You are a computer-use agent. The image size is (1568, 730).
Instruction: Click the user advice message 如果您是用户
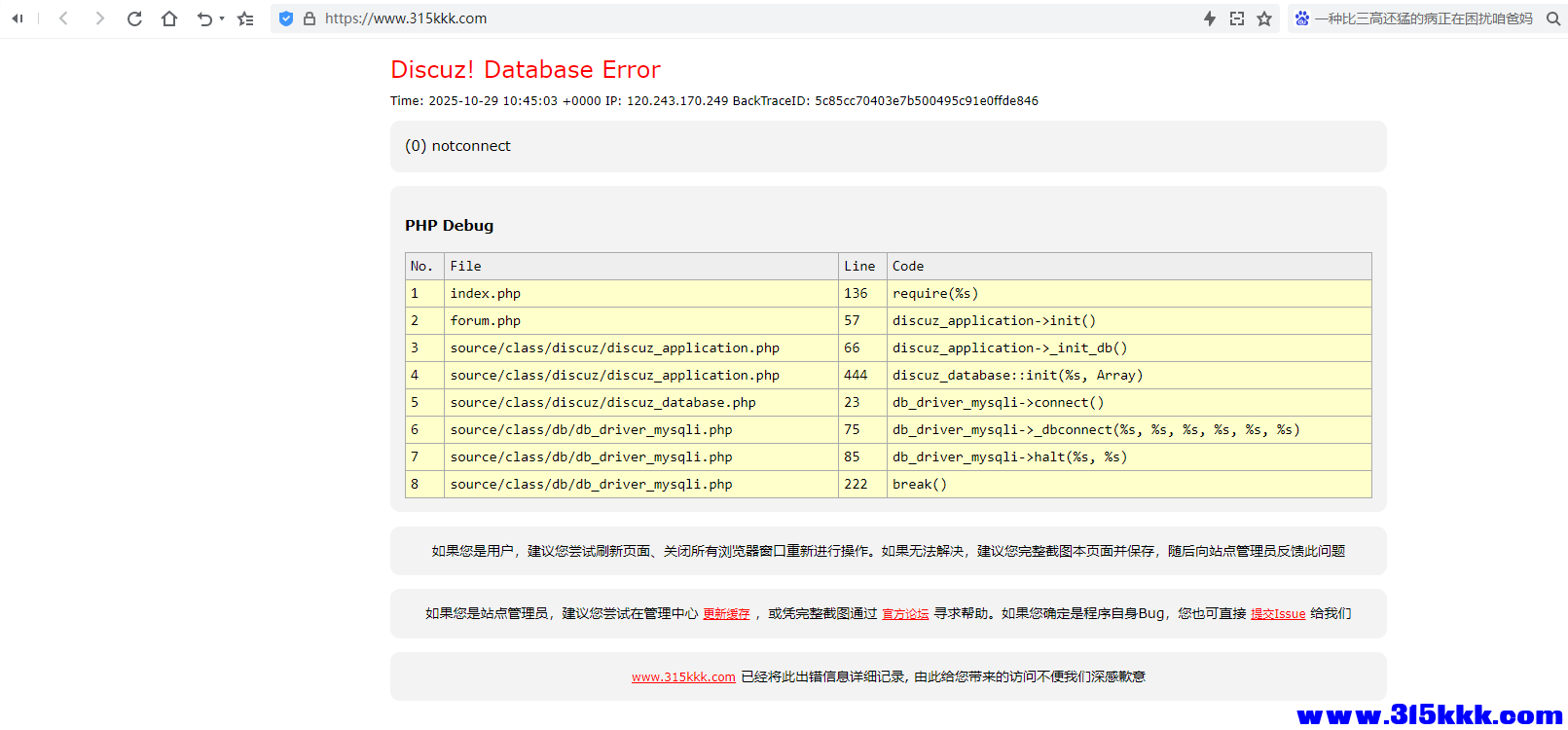889,552
